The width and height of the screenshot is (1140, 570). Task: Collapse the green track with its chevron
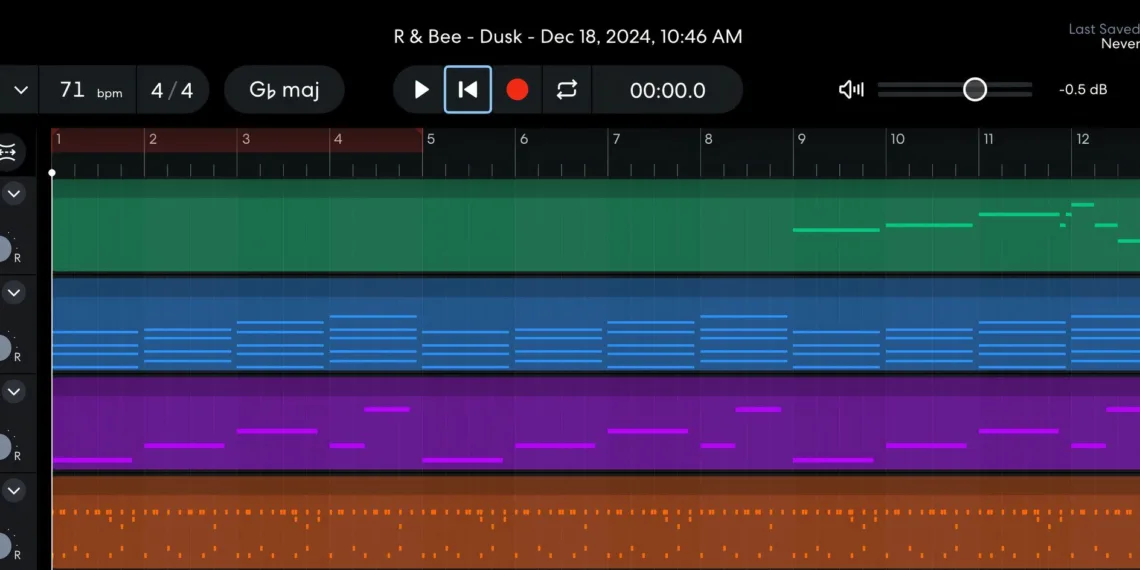(x=14, y=193)
